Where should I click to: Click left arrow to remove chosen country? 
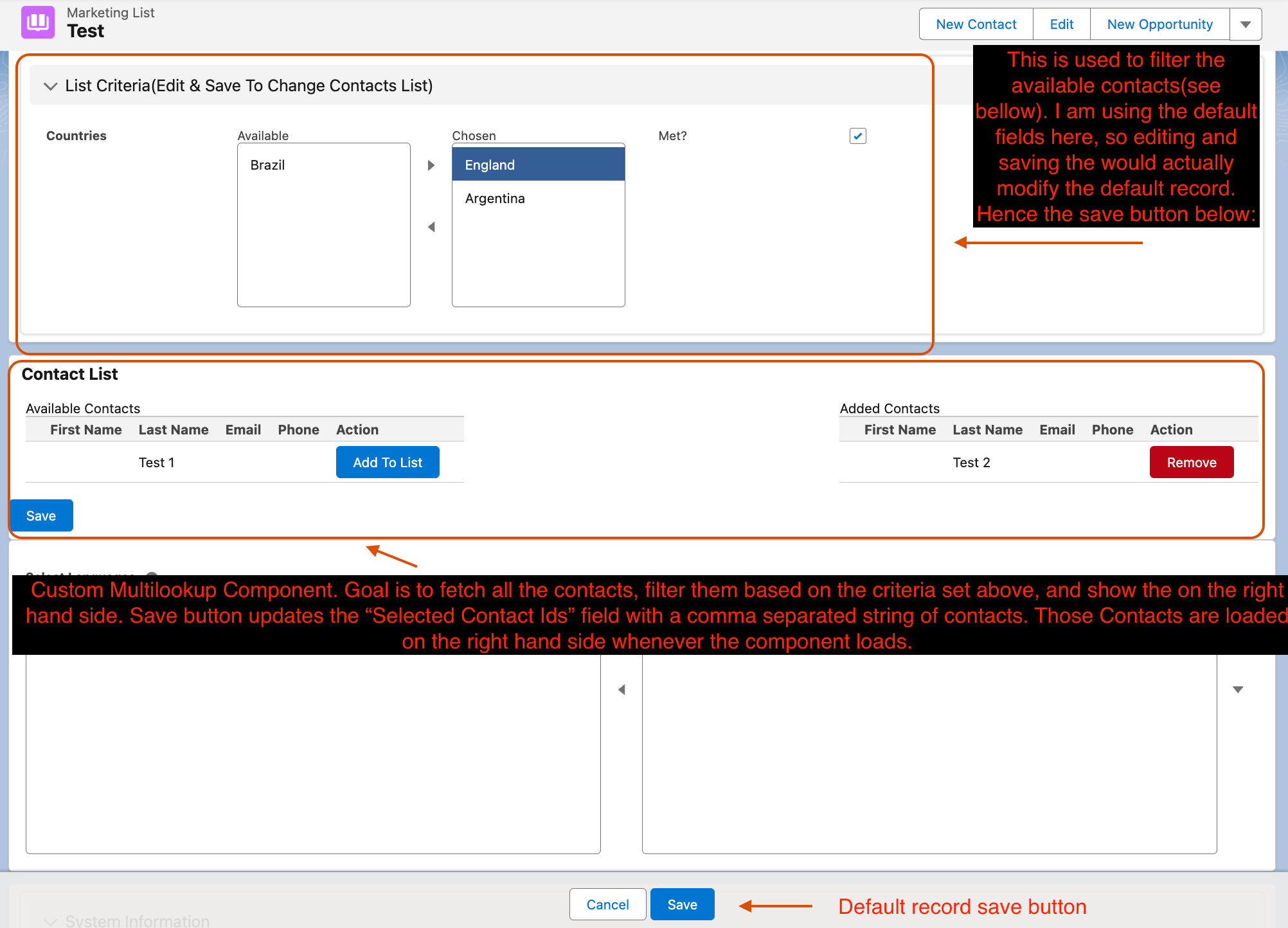coord(431,227)
